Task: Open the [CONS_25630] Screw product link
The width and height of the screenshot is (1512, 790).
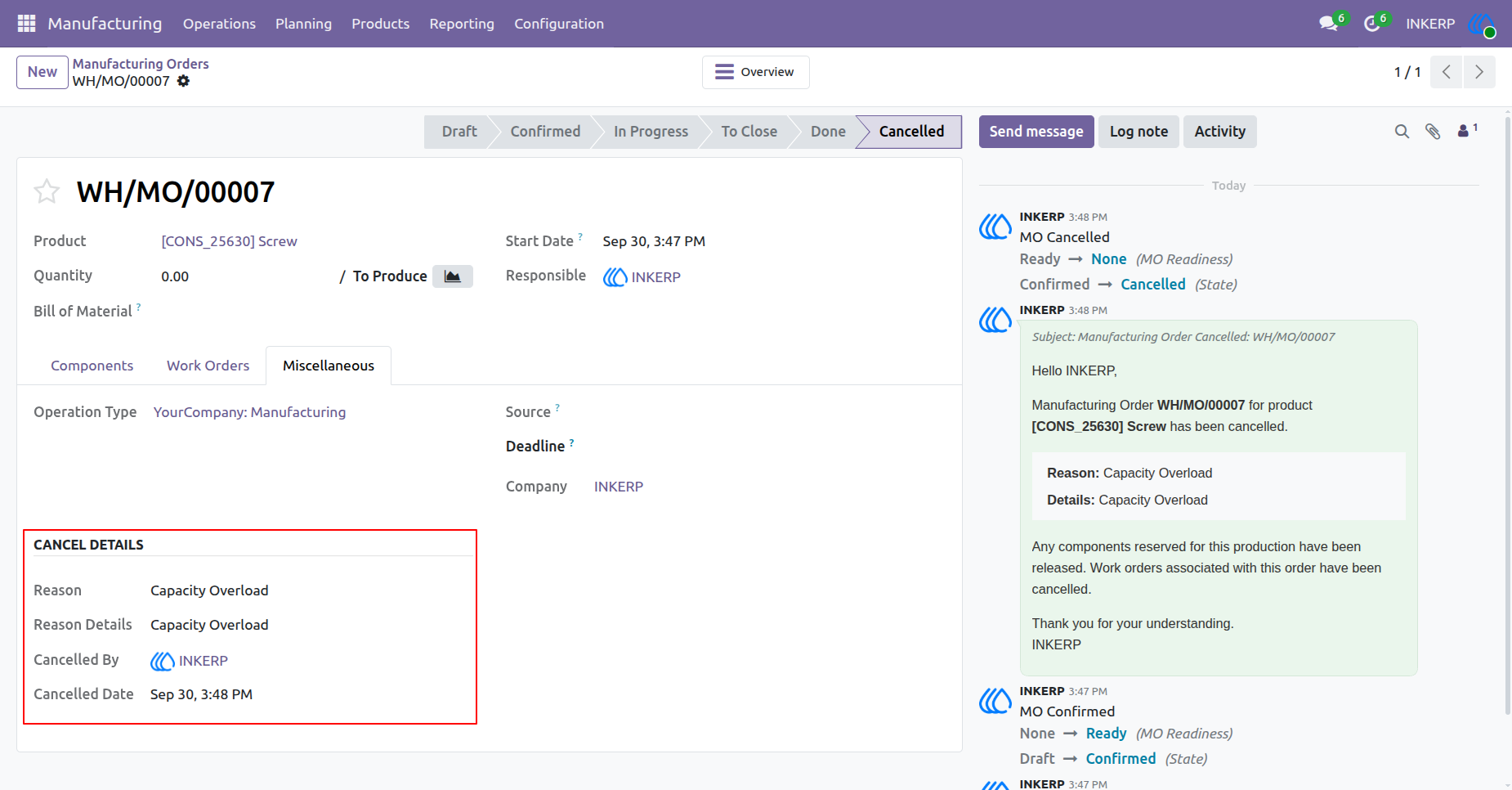Action: point(229,241)
